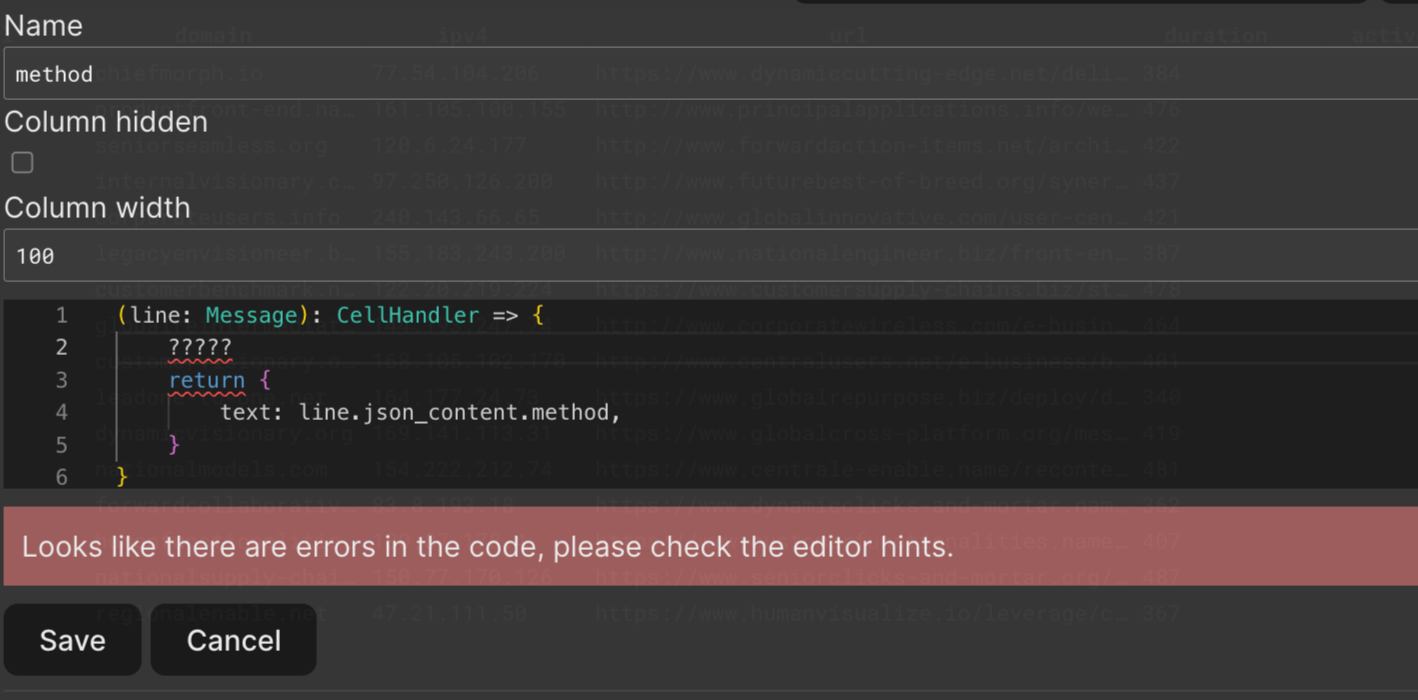1418x700 pixels.
Task: Click line number 1 in editor gutter
Action: [61, 315]
